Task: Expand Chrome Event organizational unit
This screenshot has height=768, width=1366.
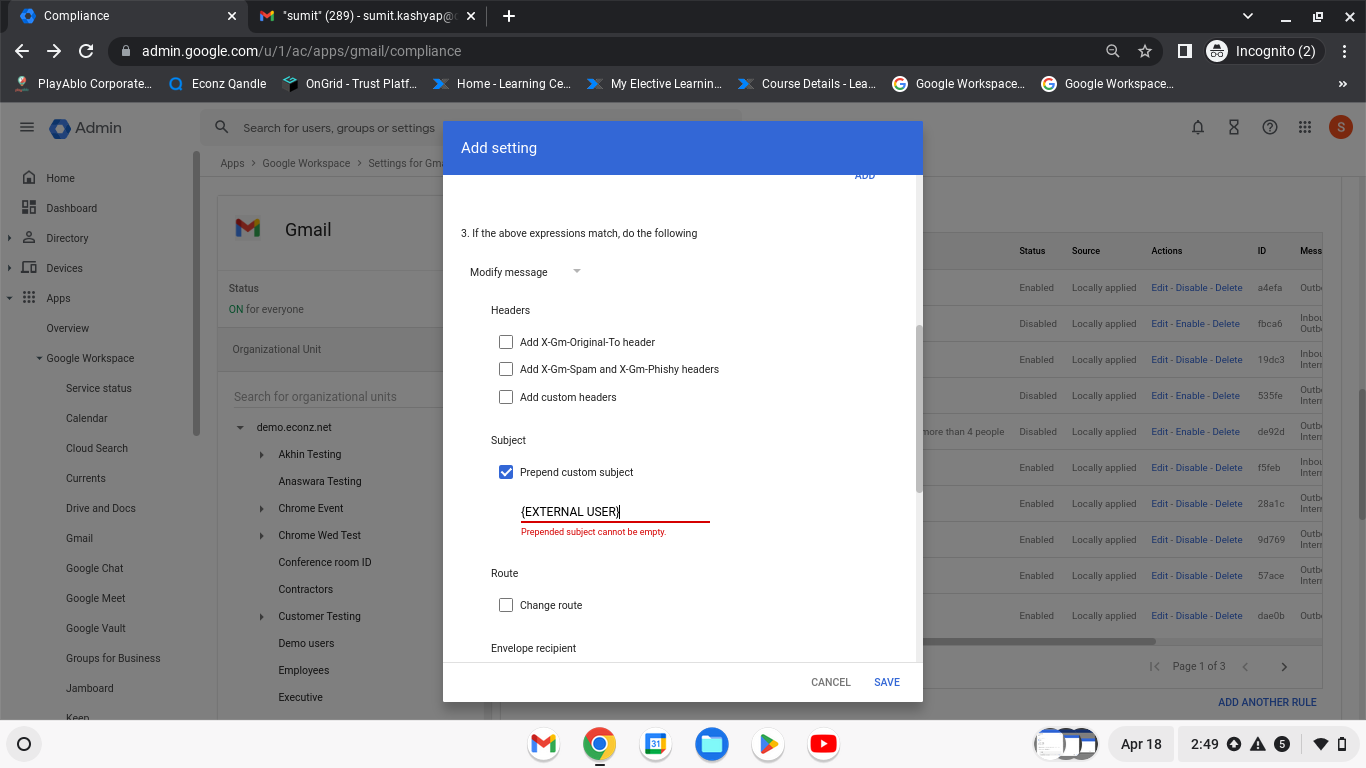Action: [262, 508]
